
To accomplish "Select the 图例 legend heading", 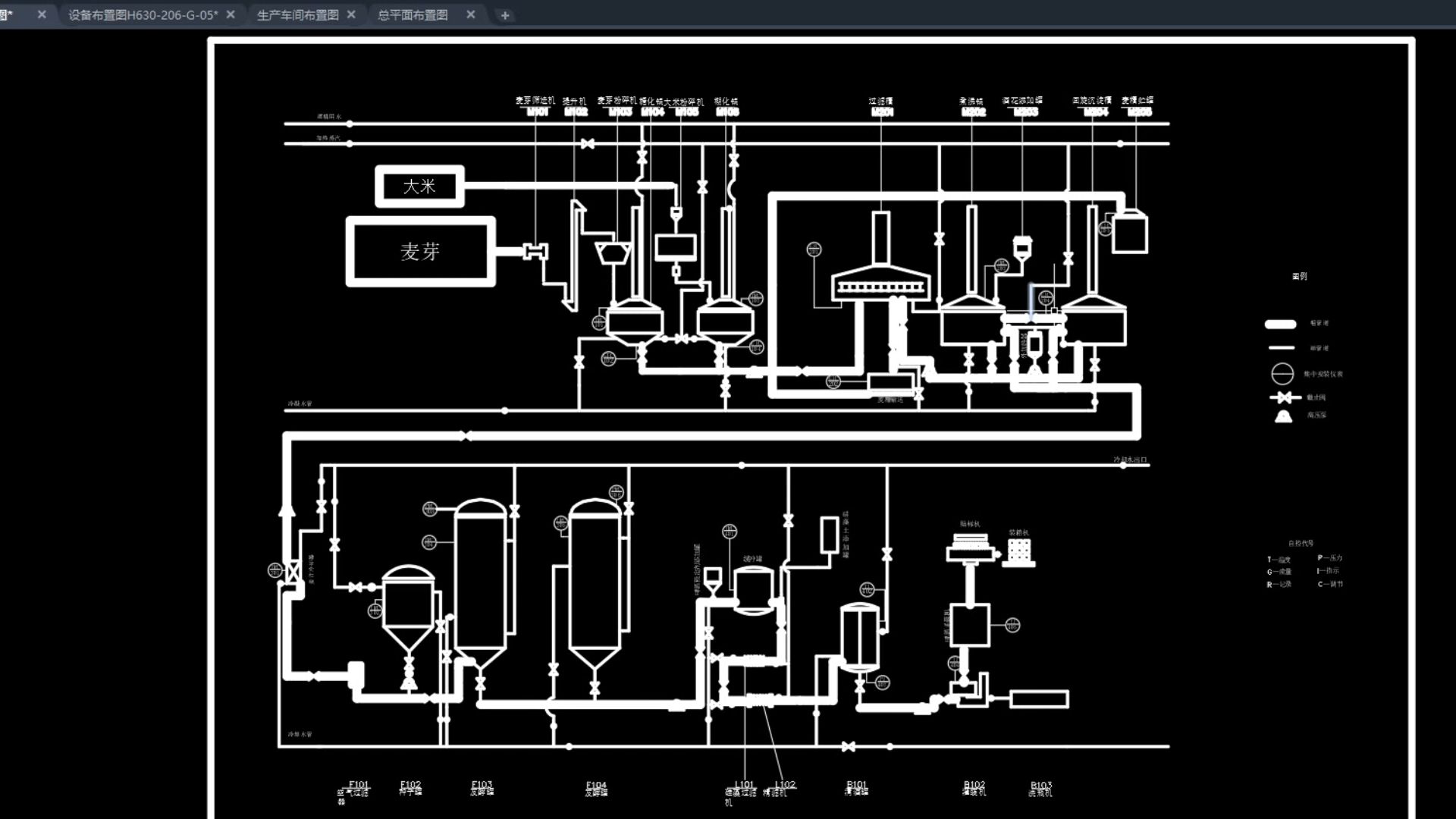I will point(1300,276).
